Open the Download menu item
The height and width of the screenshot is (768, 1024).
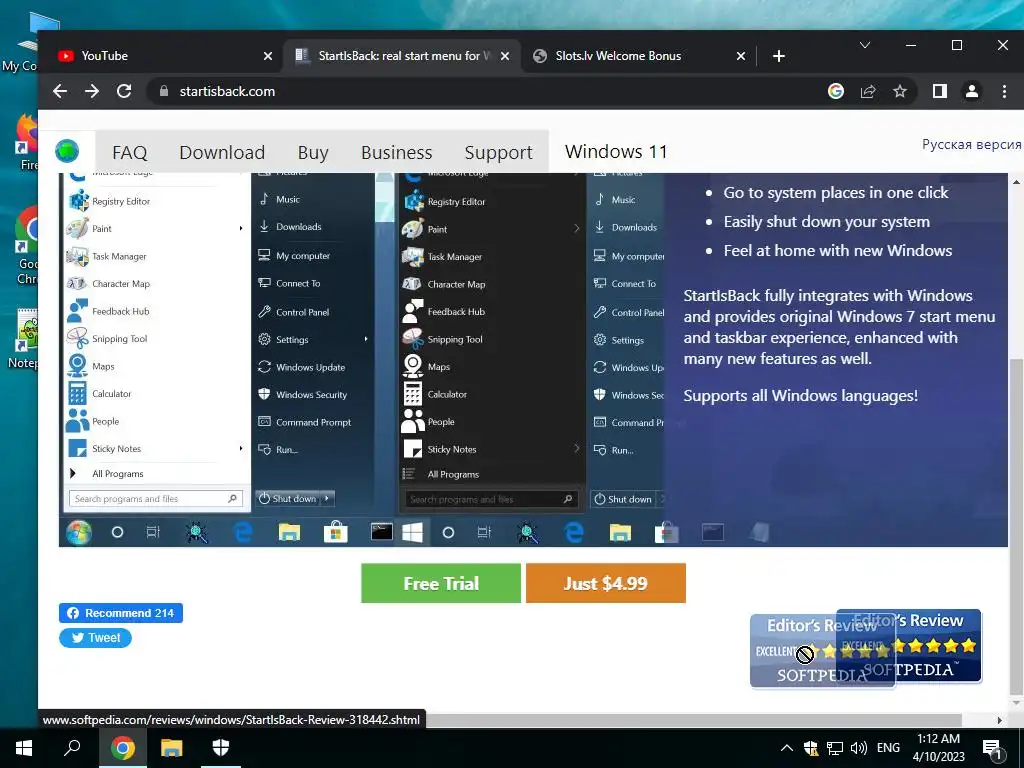coord(222,152)
